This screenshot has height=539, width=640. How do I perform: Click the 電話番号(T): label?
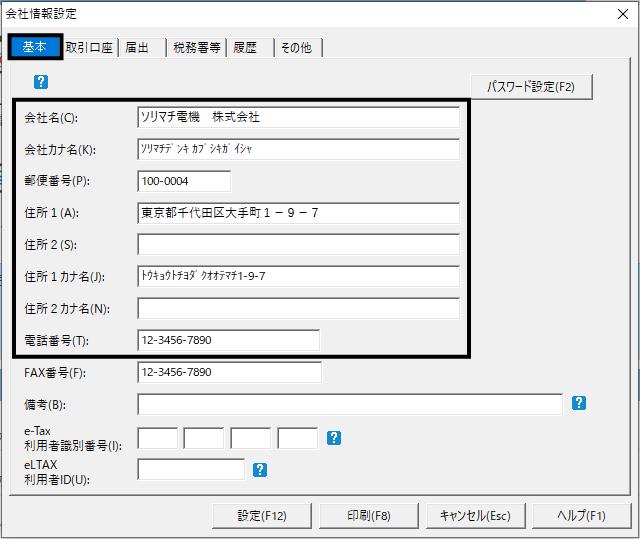[x=56, y=341]
